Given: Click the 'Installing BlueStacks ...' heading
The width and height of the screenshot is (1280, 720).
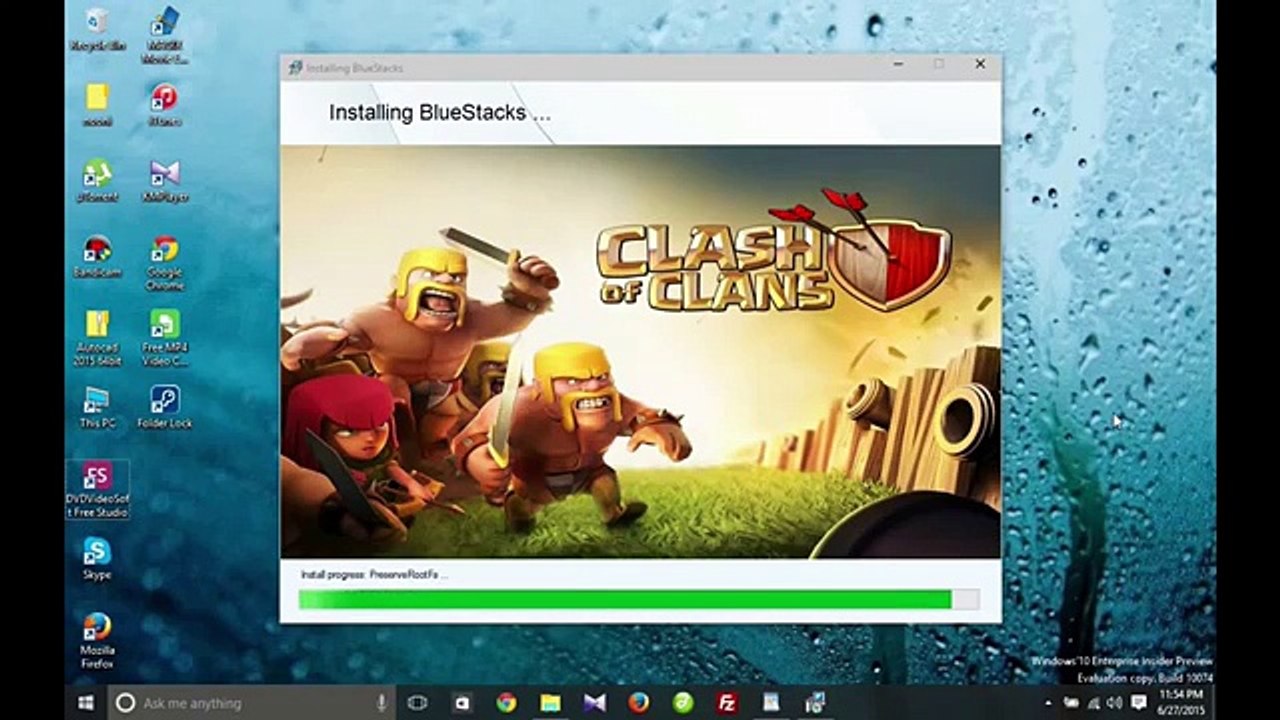Looking at the screenshot, I should [x=440, y=113].
